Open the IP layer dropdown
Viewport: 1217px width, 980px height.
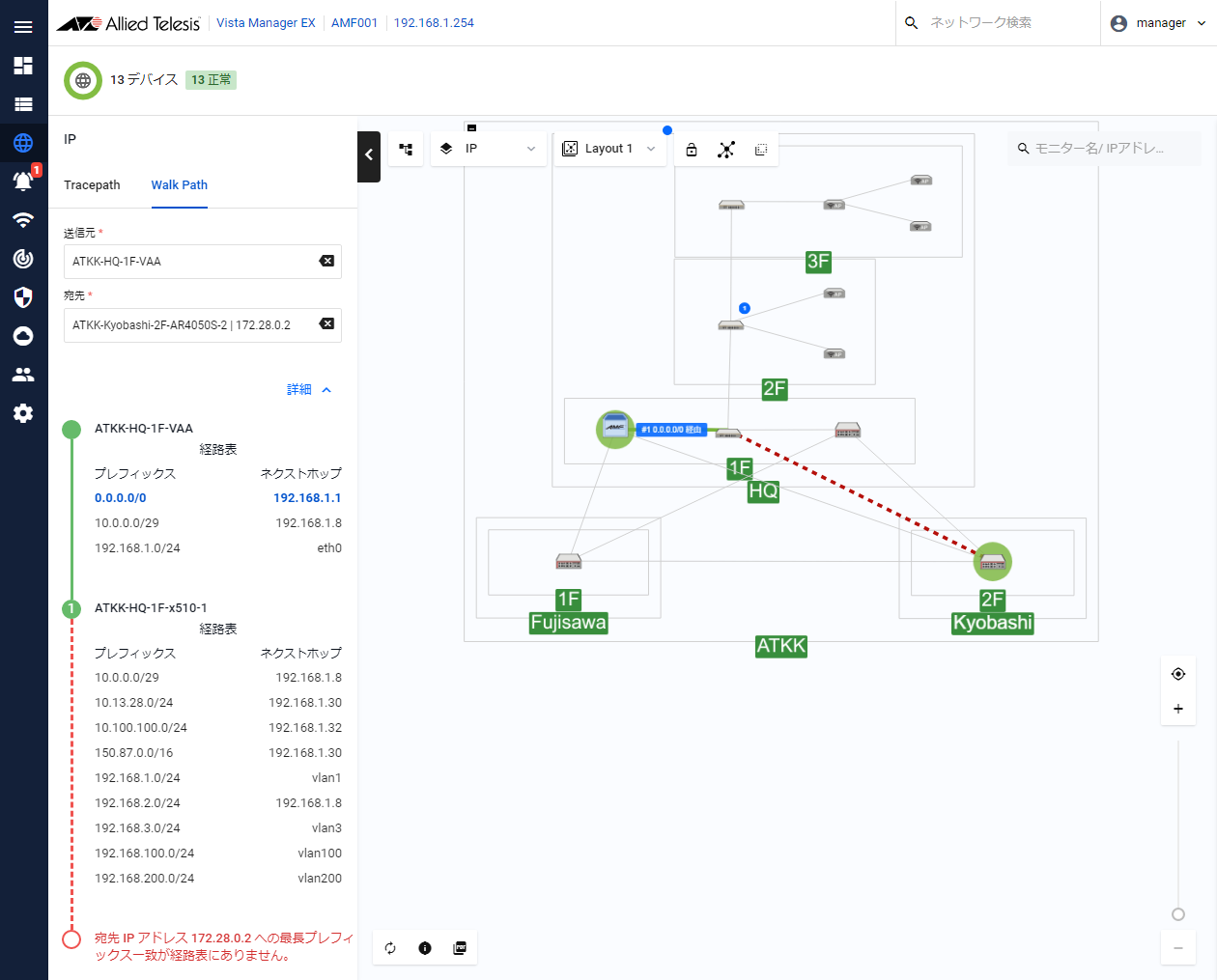(489, 149)
